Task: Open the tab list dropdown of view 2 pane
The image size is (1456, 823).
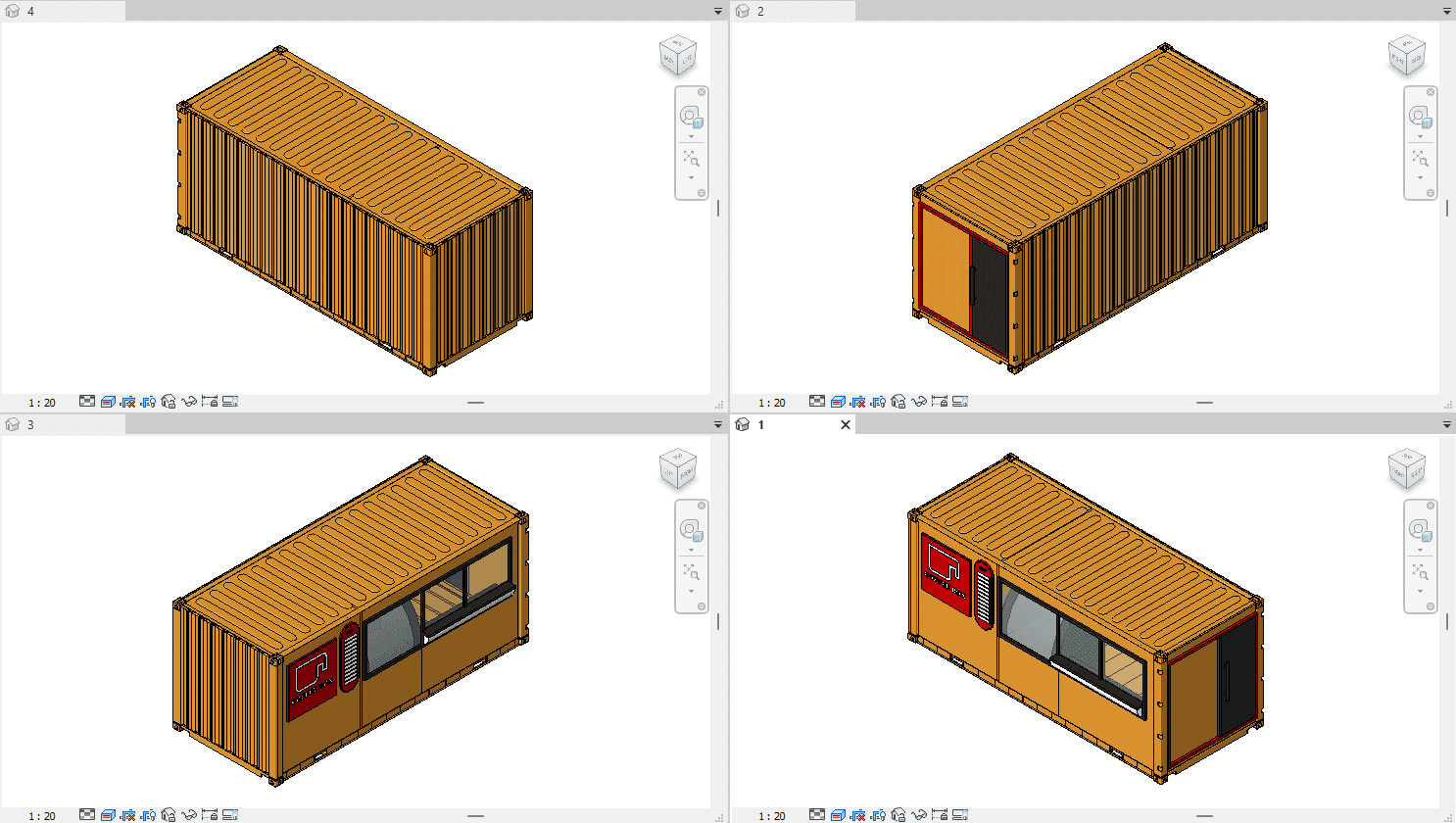Action: tap(1447, 12)
